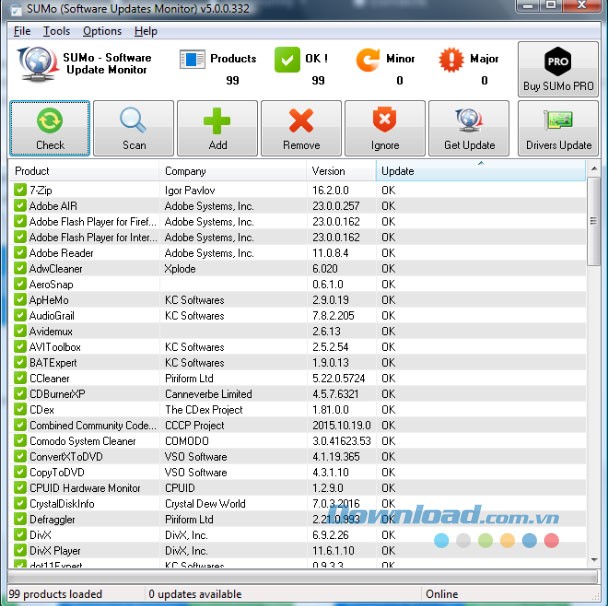
Task: Click the status icon beside AudioGrail
Action: coord(20,315)
